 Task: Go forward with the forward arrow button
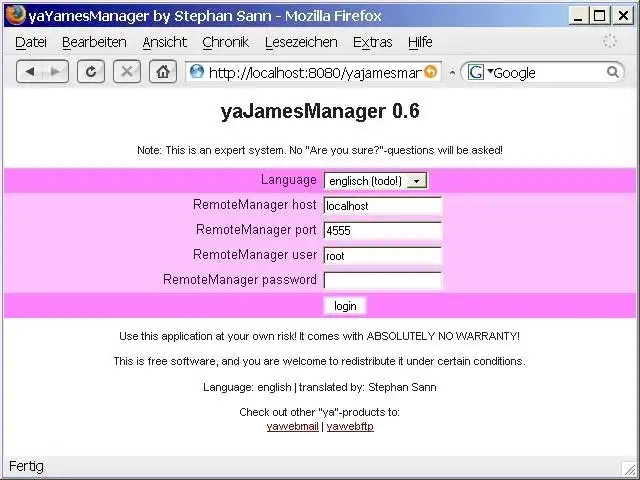point(55,72)
